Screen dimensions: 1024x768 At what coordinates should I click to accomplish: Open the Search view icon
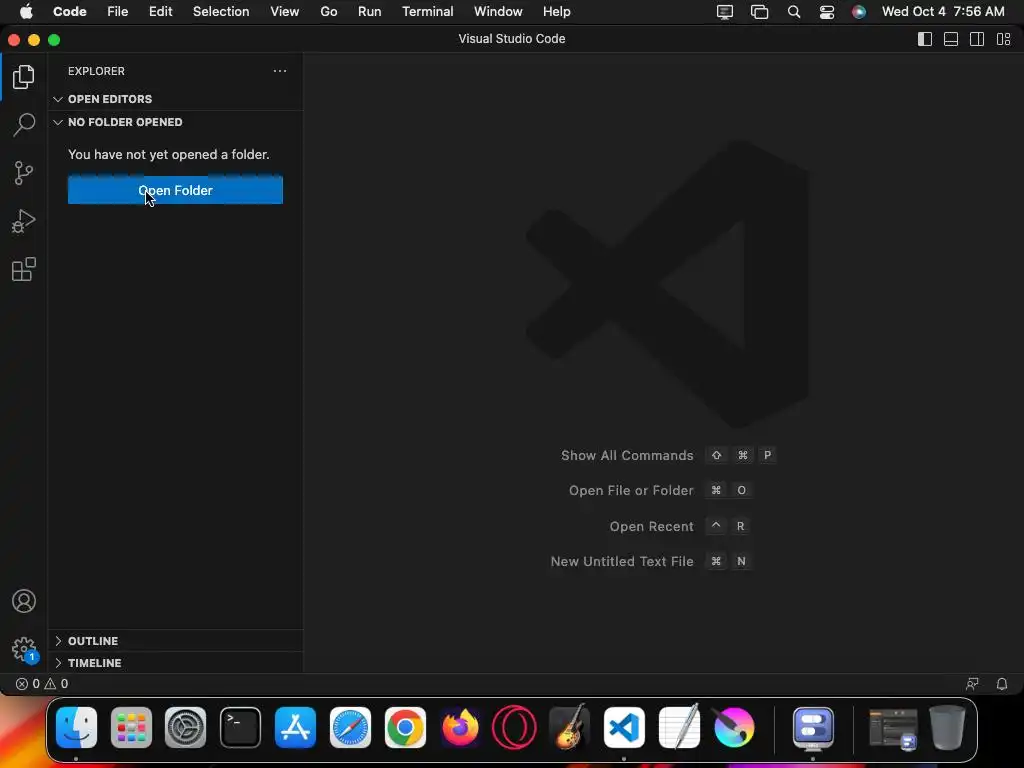[24, 124]
